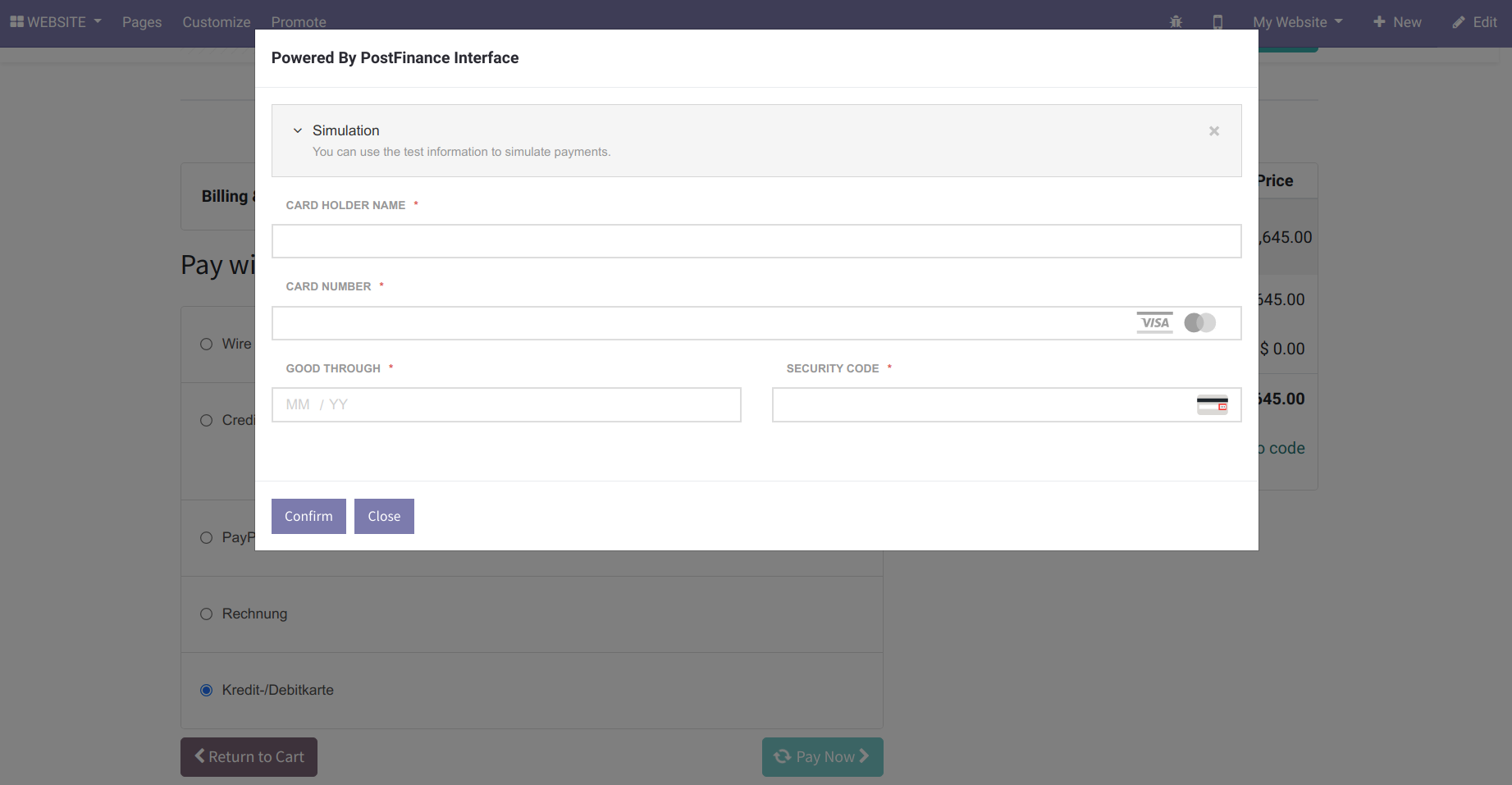Toggle mobile preview phone icon

click(x=1217, y=22)
